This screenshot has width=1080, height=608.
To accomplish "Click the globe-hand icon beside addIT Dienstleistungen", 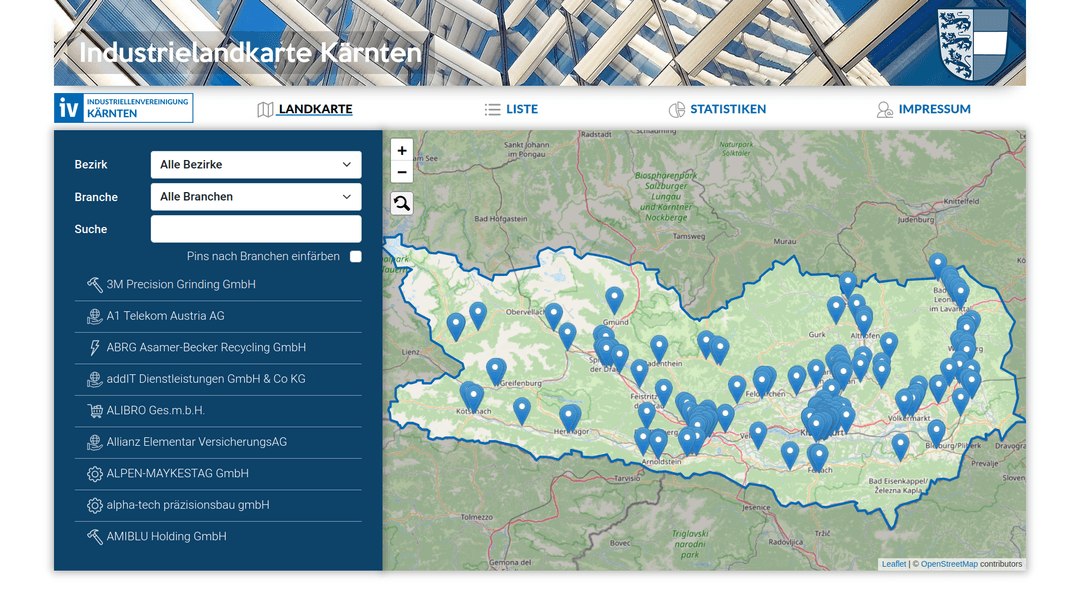I will tap(94, 379).
